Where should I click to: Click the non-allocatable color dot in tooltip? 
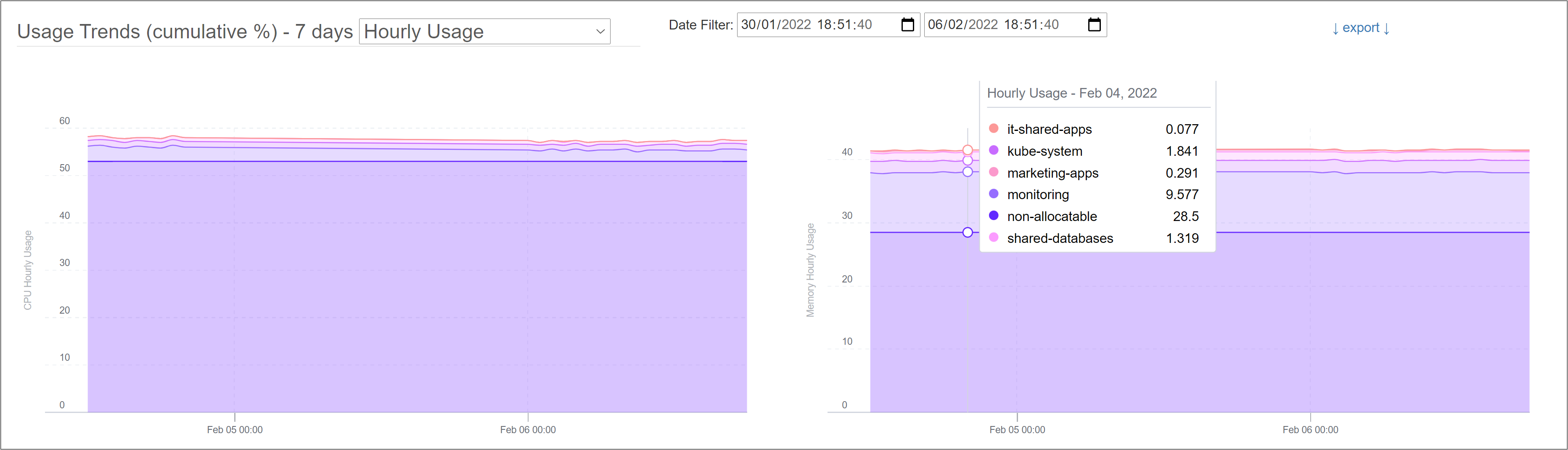pyautogui.click(x=993, y=216)
